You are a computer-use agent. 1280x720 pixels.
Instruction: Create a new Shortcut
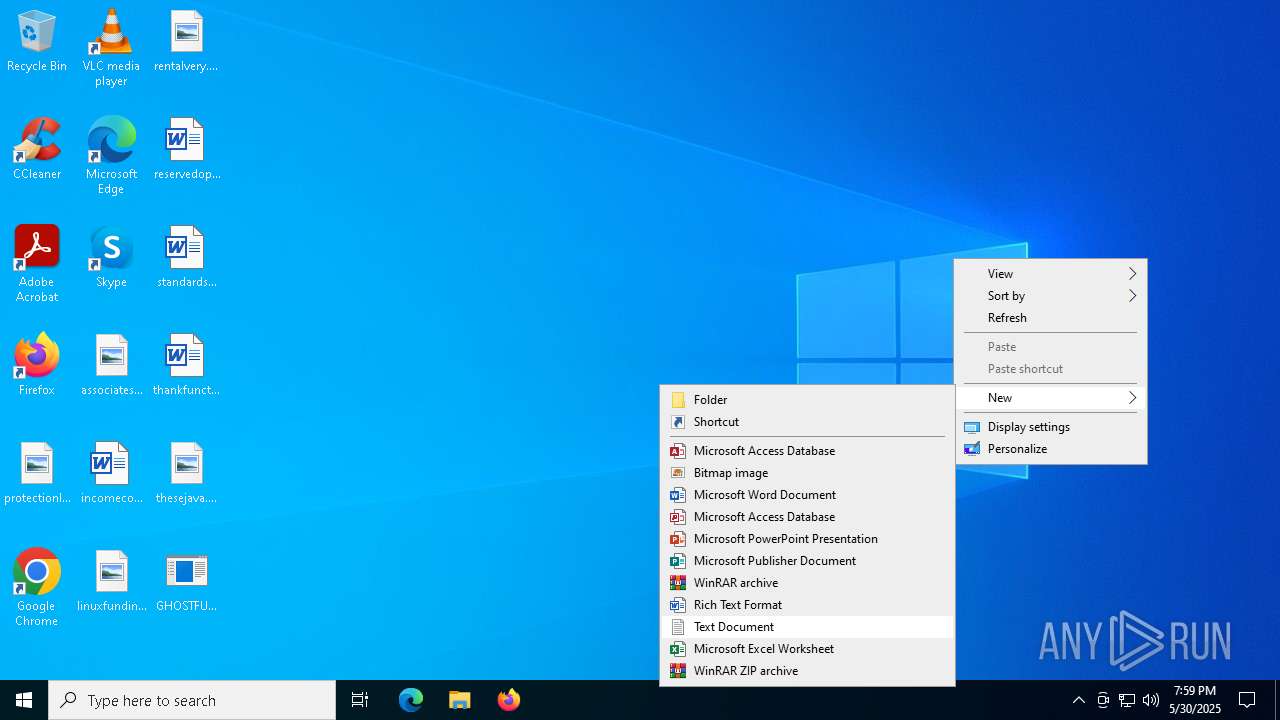coord(807,422)
